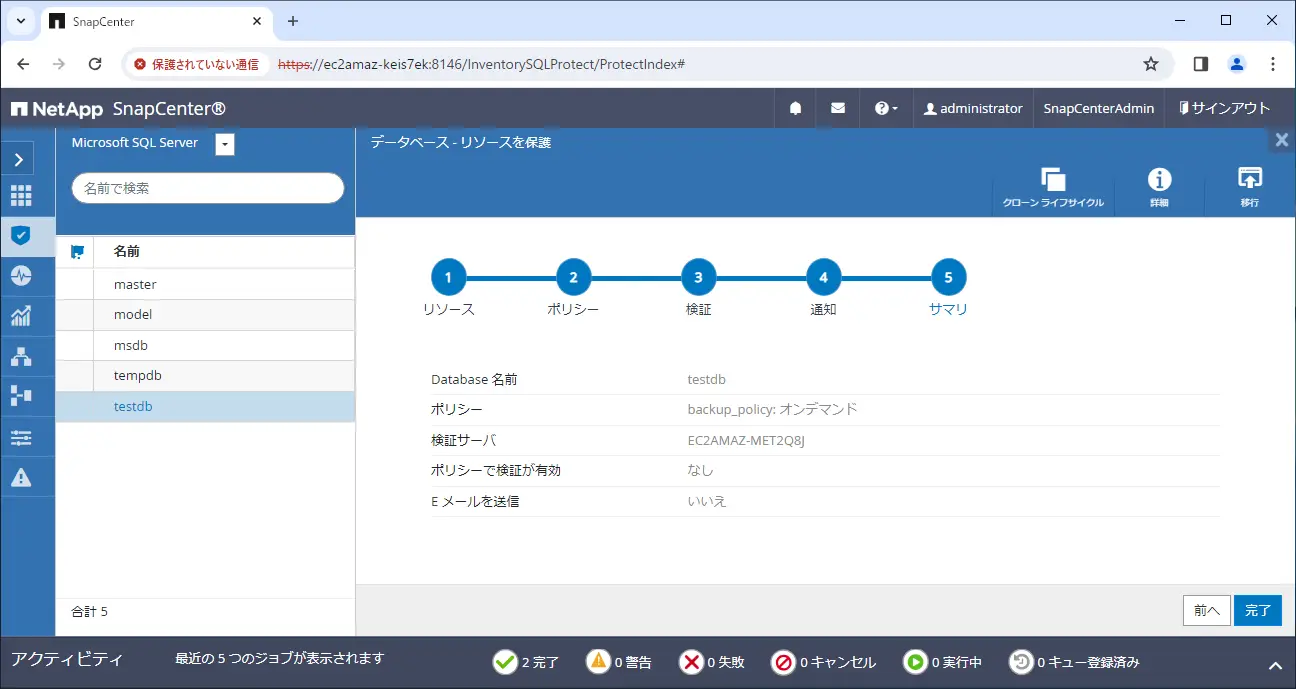
Task: Click the 0 キャンセル canceled status
Action: (824, 662)
